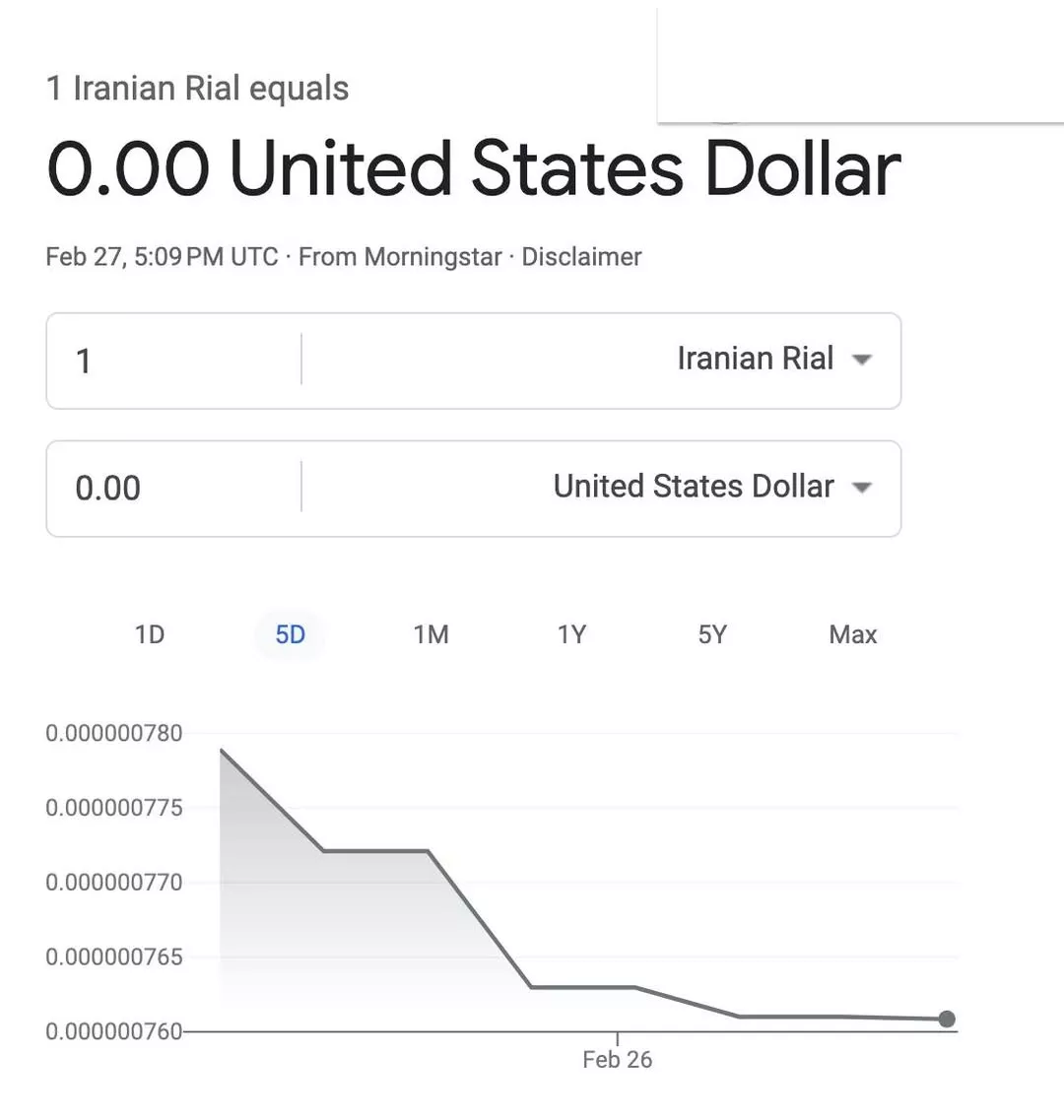Click the 'From Morningstar' source text
The image size is (1064, 1120).
[x=400, y=257]
